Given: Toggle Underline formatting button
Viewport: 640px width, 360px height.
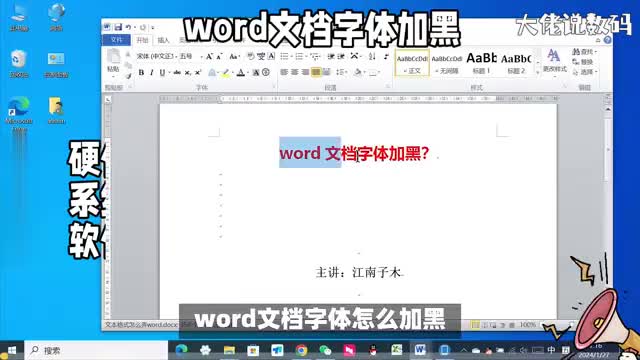Looking at the screenshot, I should pyautogui.click(x=162, y=73).
